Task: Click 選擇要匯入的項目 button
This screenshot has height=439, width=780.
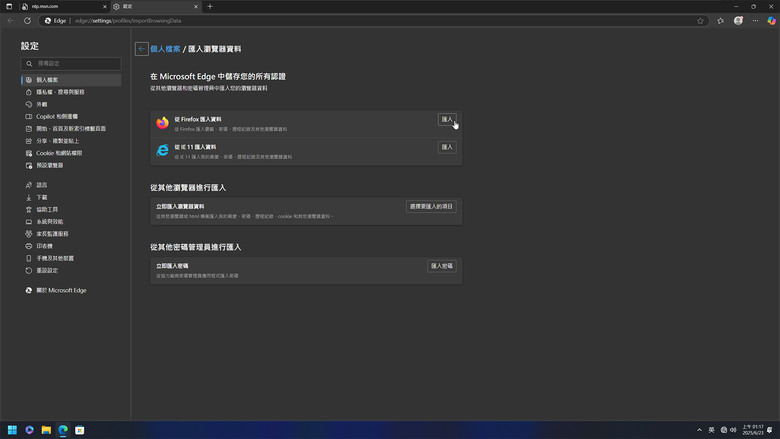Action: coord(431,206)
